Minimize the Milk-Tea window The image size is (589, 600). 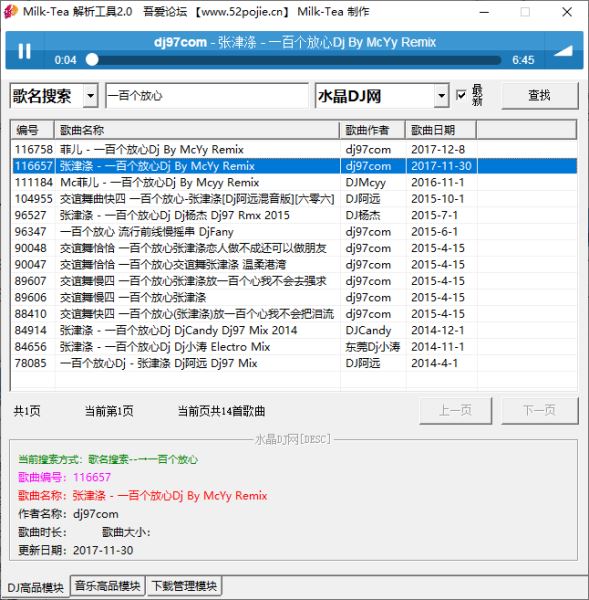pyautogui.click(x=484, y=12)
